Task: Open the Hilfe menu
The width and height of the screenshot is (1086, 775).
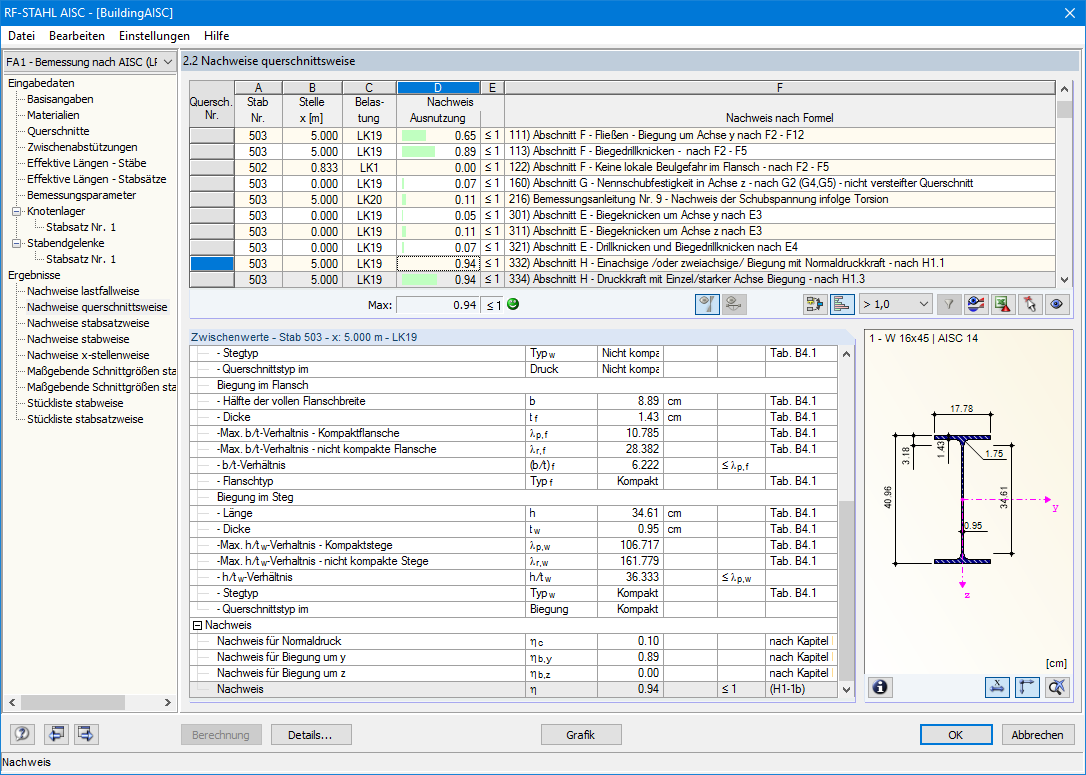Action: pos(217,36)
